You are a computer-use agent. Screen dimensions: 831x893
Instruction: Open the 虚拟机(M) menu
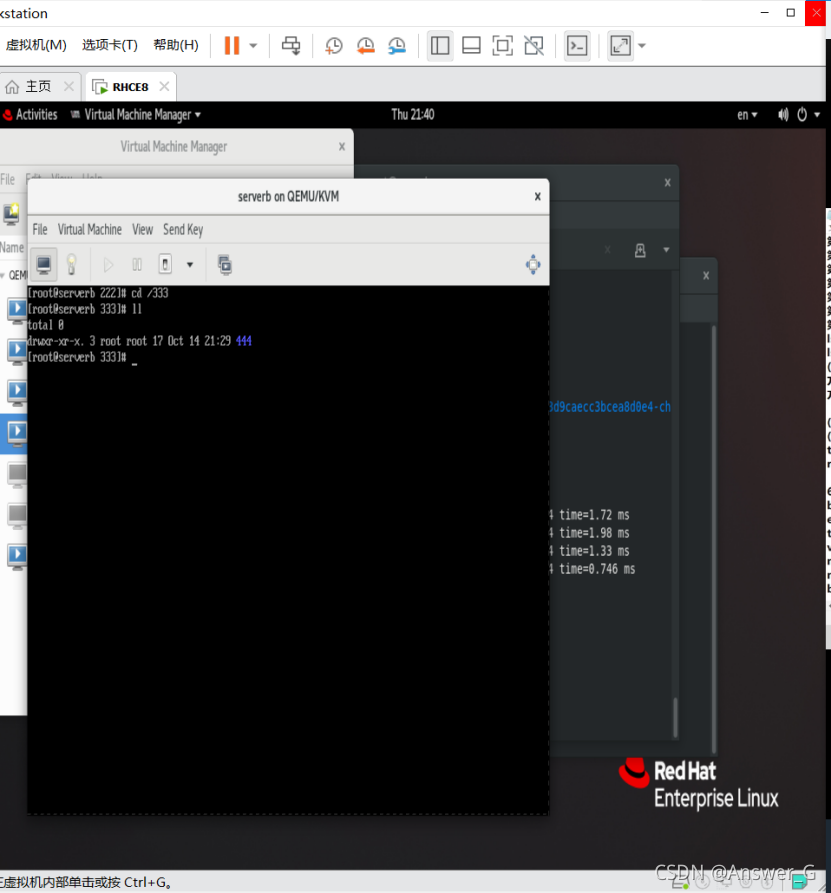pos(36,45)
